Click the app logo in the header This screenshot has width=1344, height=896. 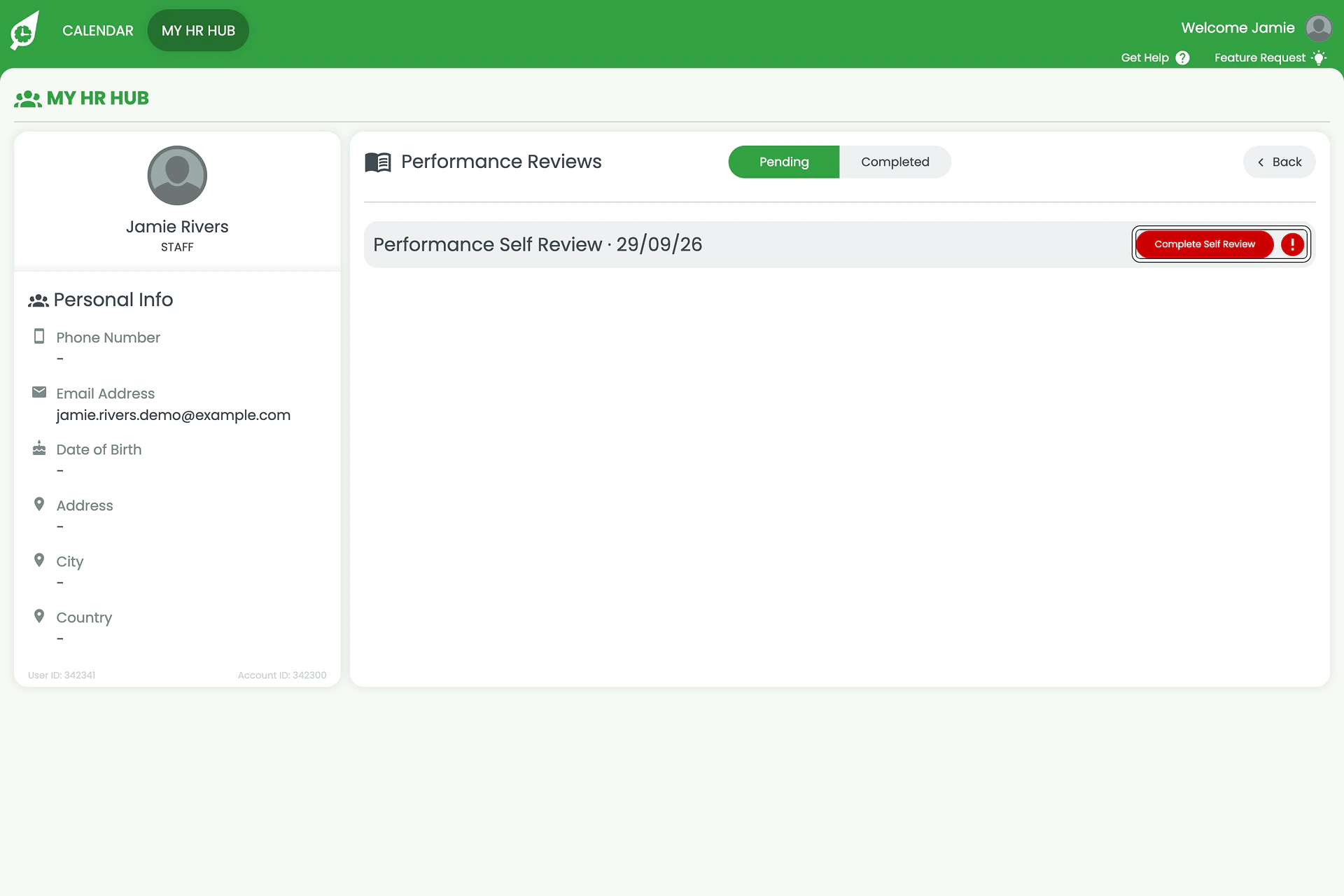(x=24, y=30)
